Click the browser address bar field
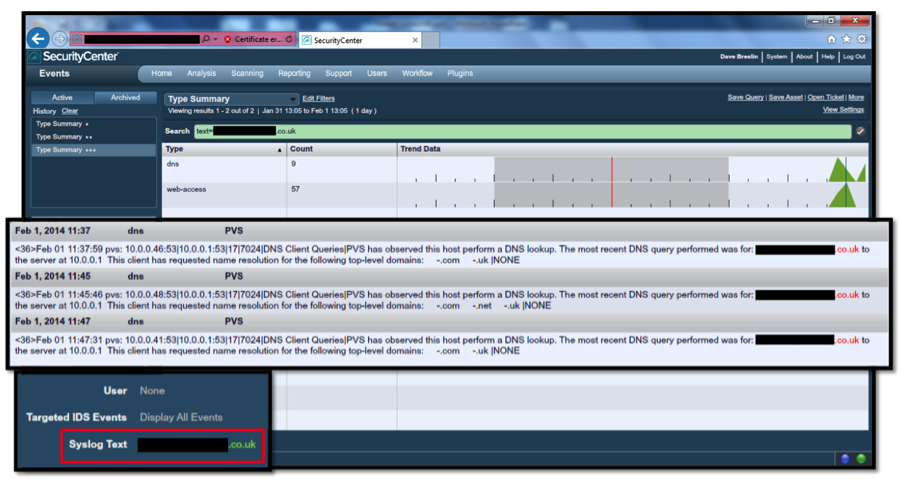This screenshot has width=900, height=484. [x=142, y=39]
